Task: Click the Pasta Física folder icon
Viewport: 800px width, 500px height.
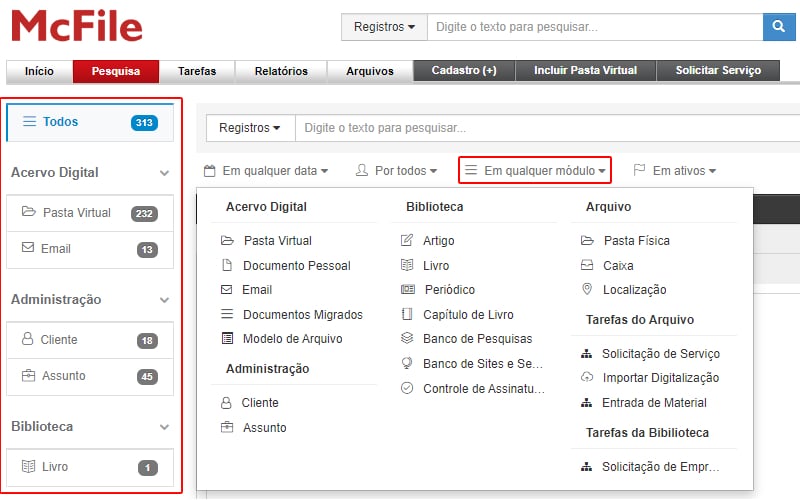Action: coord(586,241)
